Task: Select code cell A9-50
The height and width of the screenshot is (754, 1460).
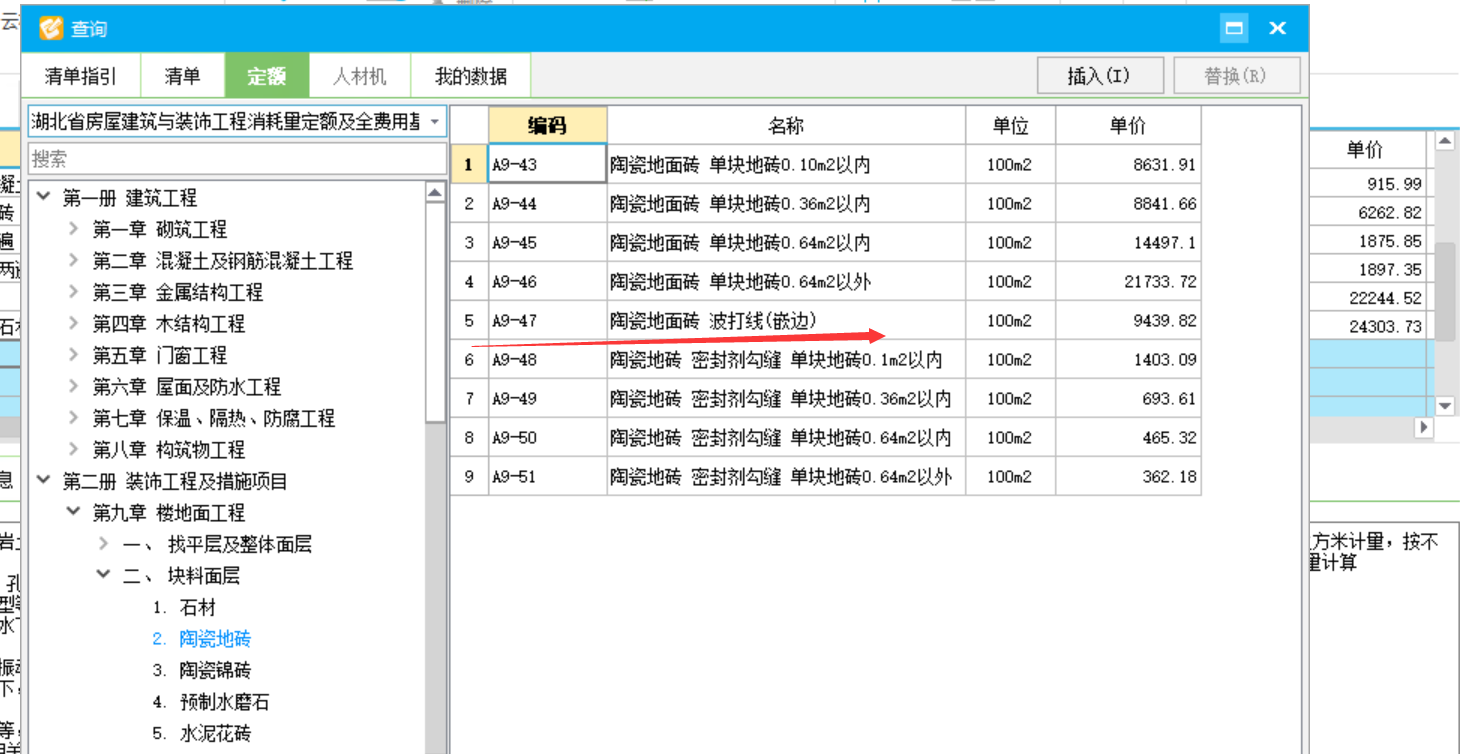Action: pyautogui.click(x=547, y=438)
